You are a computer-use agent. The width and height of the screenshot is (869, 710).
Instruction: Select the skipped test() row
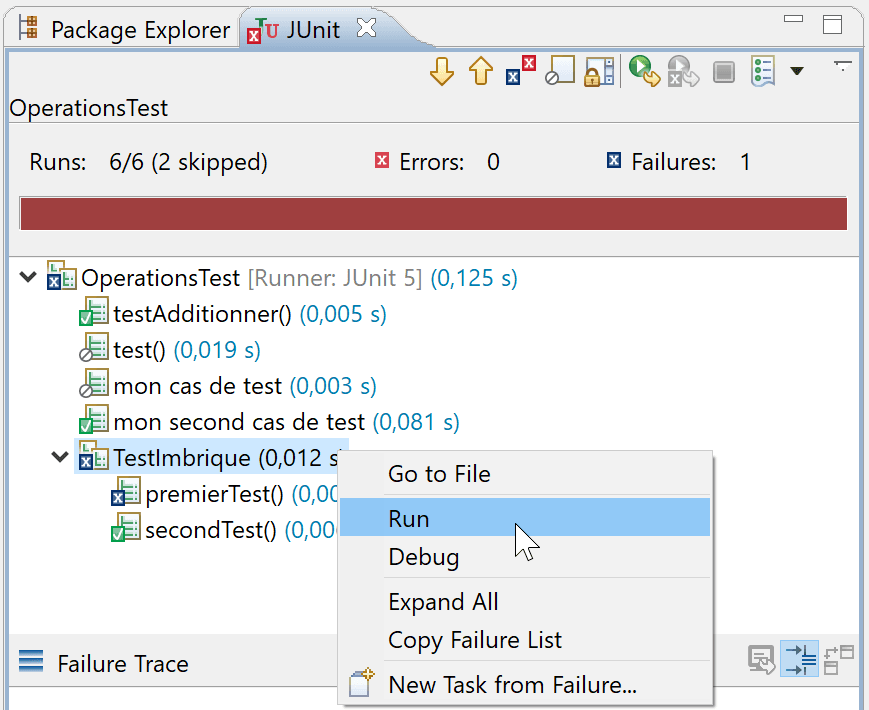(170, 350)
